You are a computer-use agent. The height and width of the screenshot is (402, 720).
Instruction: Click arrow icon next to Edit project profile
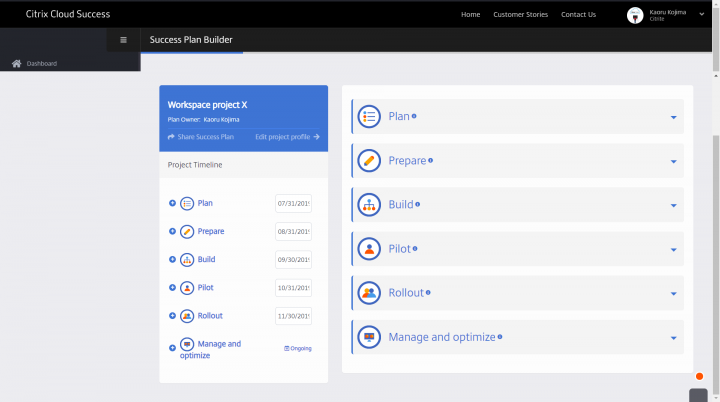click(316, 136)
